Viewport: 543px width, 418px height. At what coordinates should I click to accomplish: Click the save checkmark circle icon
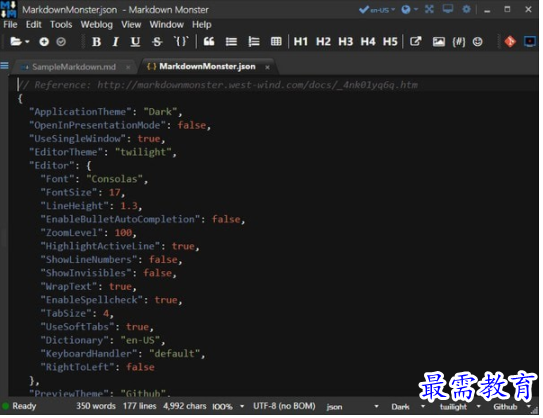61,42
